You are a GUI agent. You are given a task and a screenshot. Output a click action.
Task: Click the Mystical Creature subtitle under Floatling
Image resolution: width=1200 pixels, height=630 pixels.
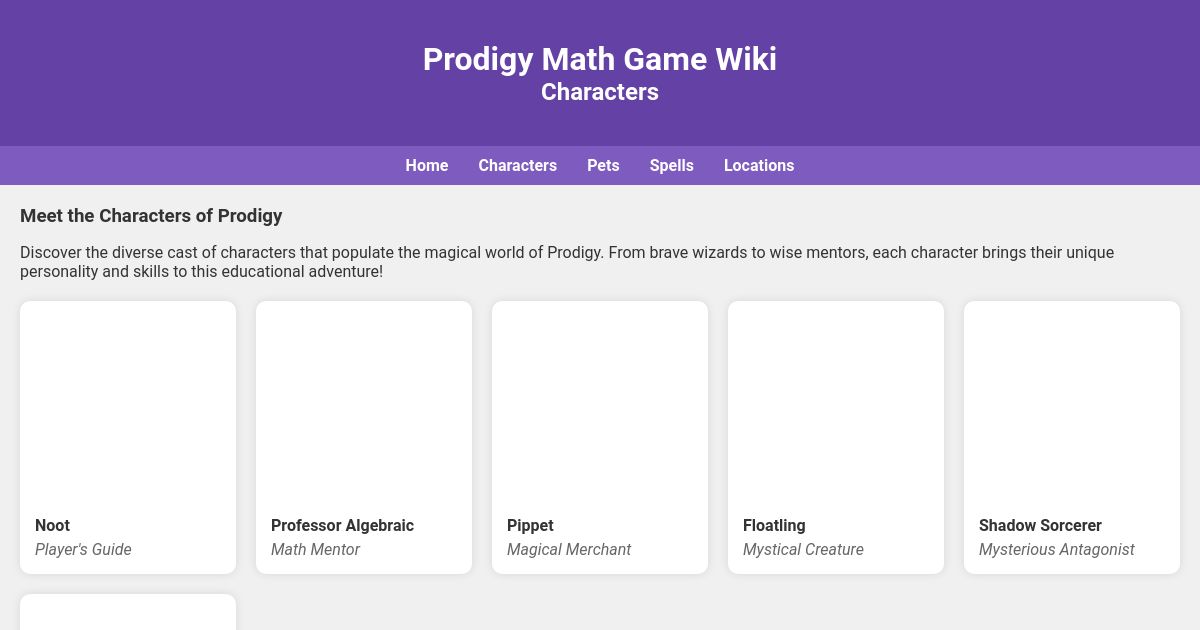803,549
